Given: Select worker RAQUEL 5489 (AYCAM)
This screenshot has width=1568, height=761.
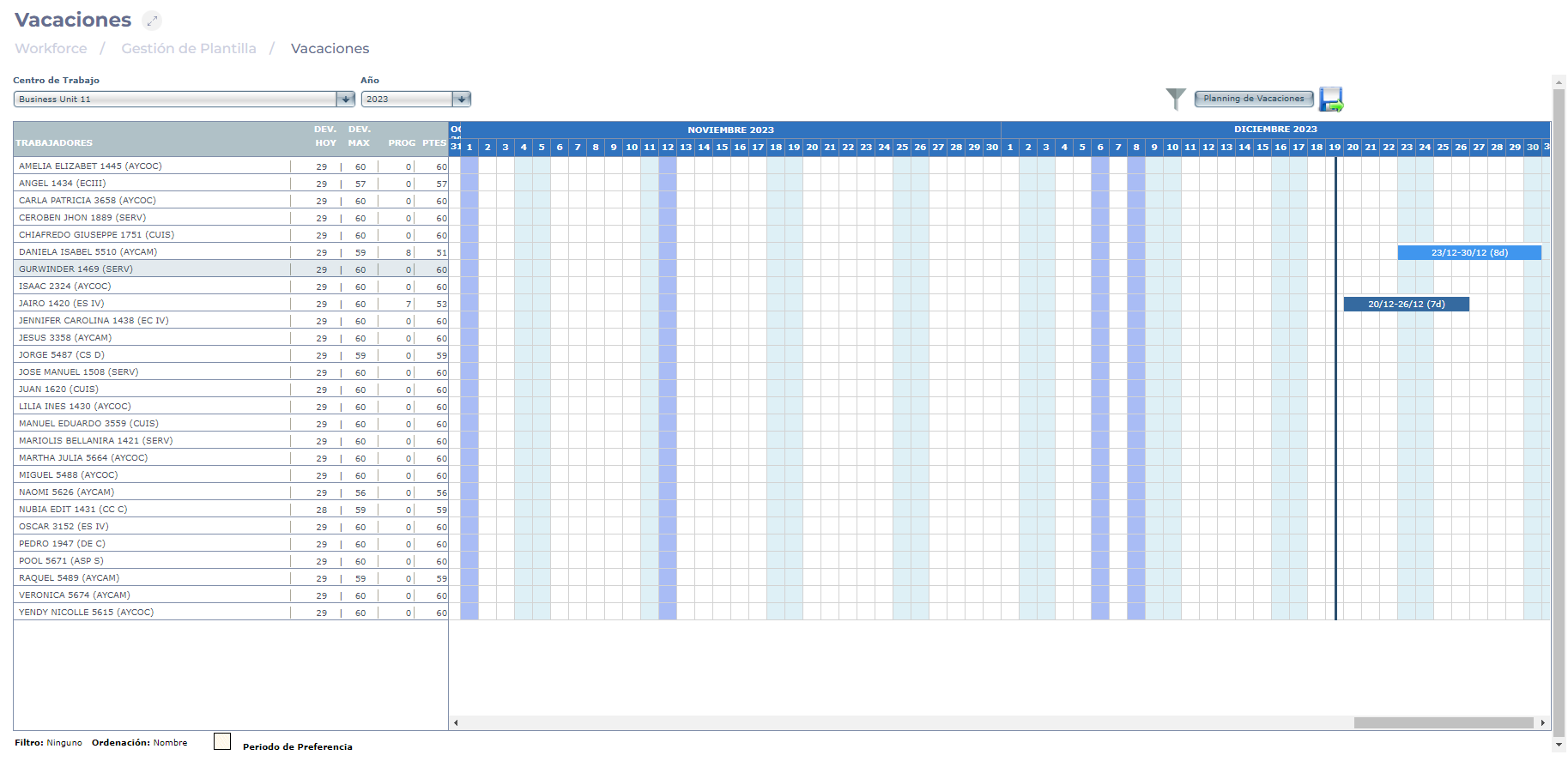Looking at the screenshot, I should [69, 577].
